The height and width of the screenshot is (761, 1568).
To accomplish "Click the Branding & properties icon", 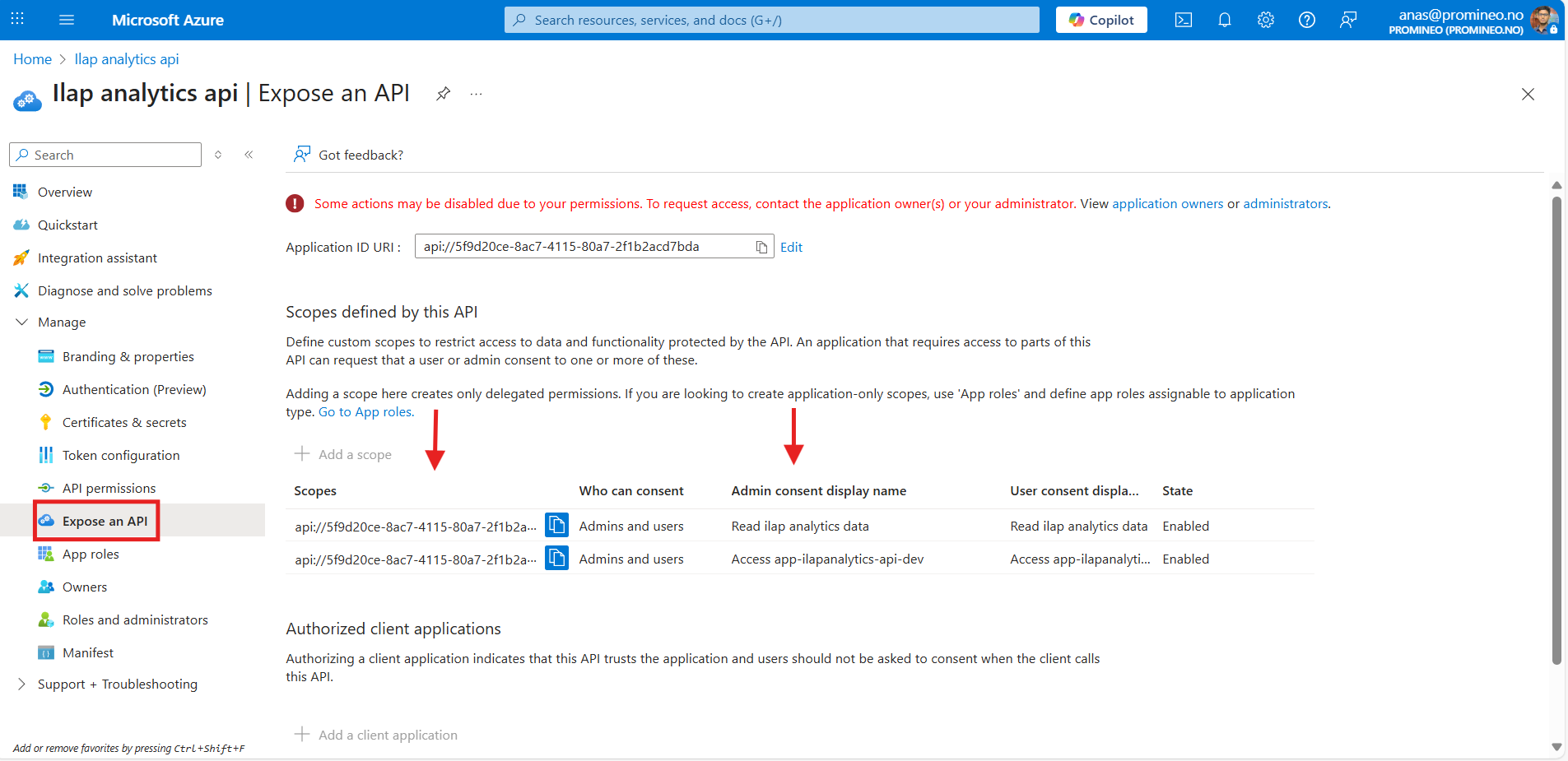I will pyautogui.click(x=46, y=356).
